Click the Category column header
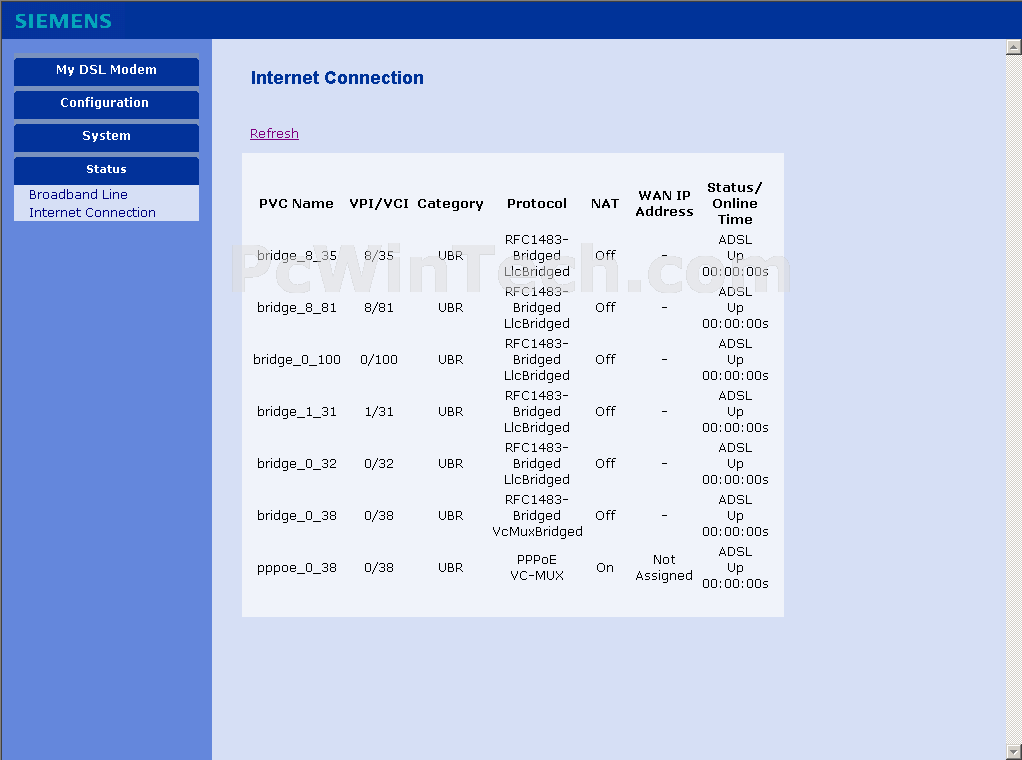 click(450, 203)
